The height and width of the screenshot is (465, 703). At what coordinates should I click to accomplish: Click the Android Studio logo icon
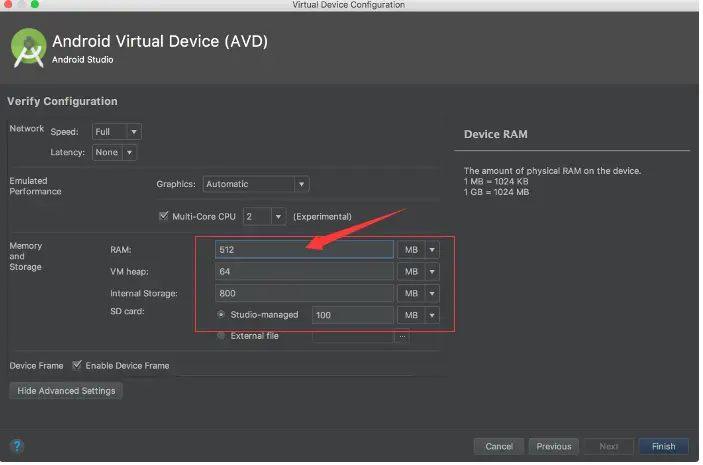point(28,48)
